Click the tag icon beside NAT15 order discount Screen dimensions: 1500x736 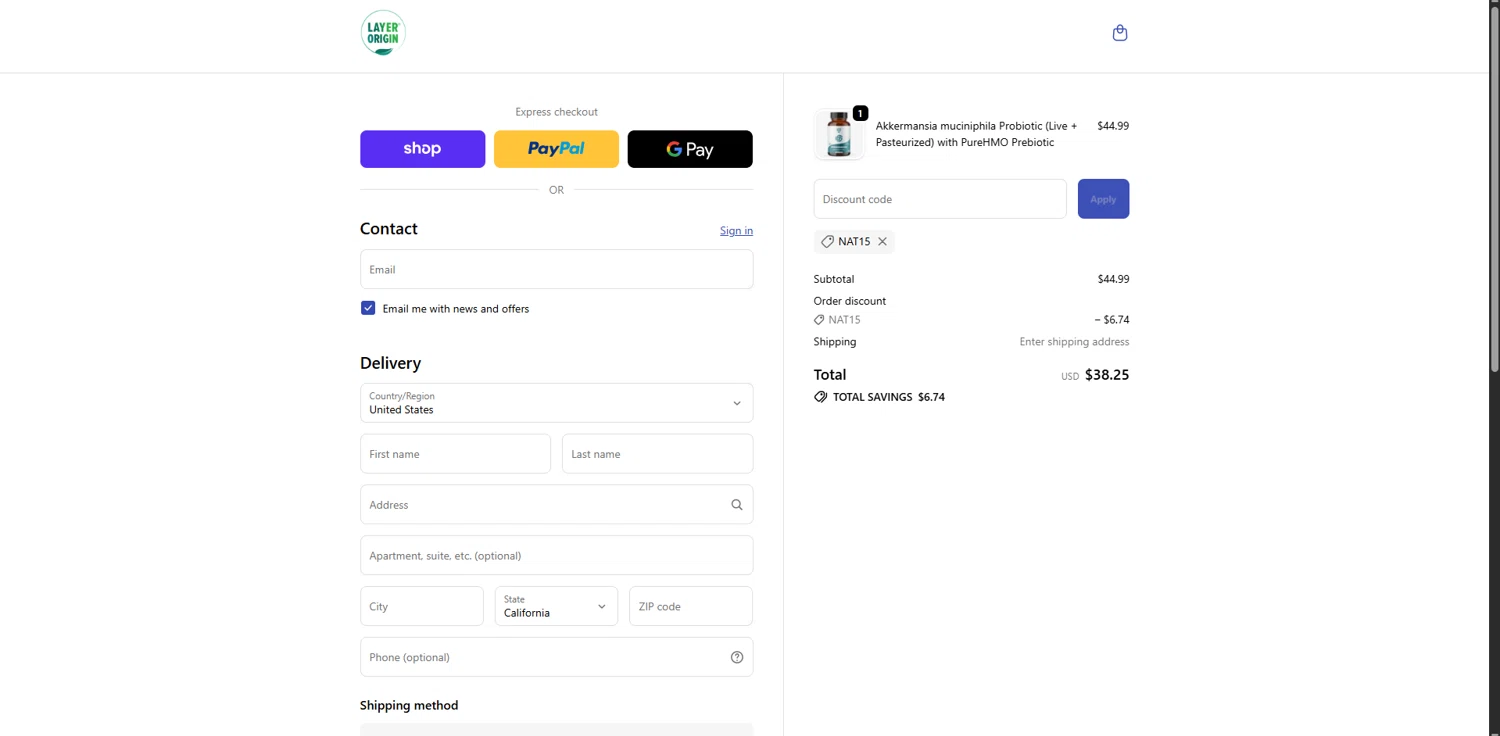(820, 320)
